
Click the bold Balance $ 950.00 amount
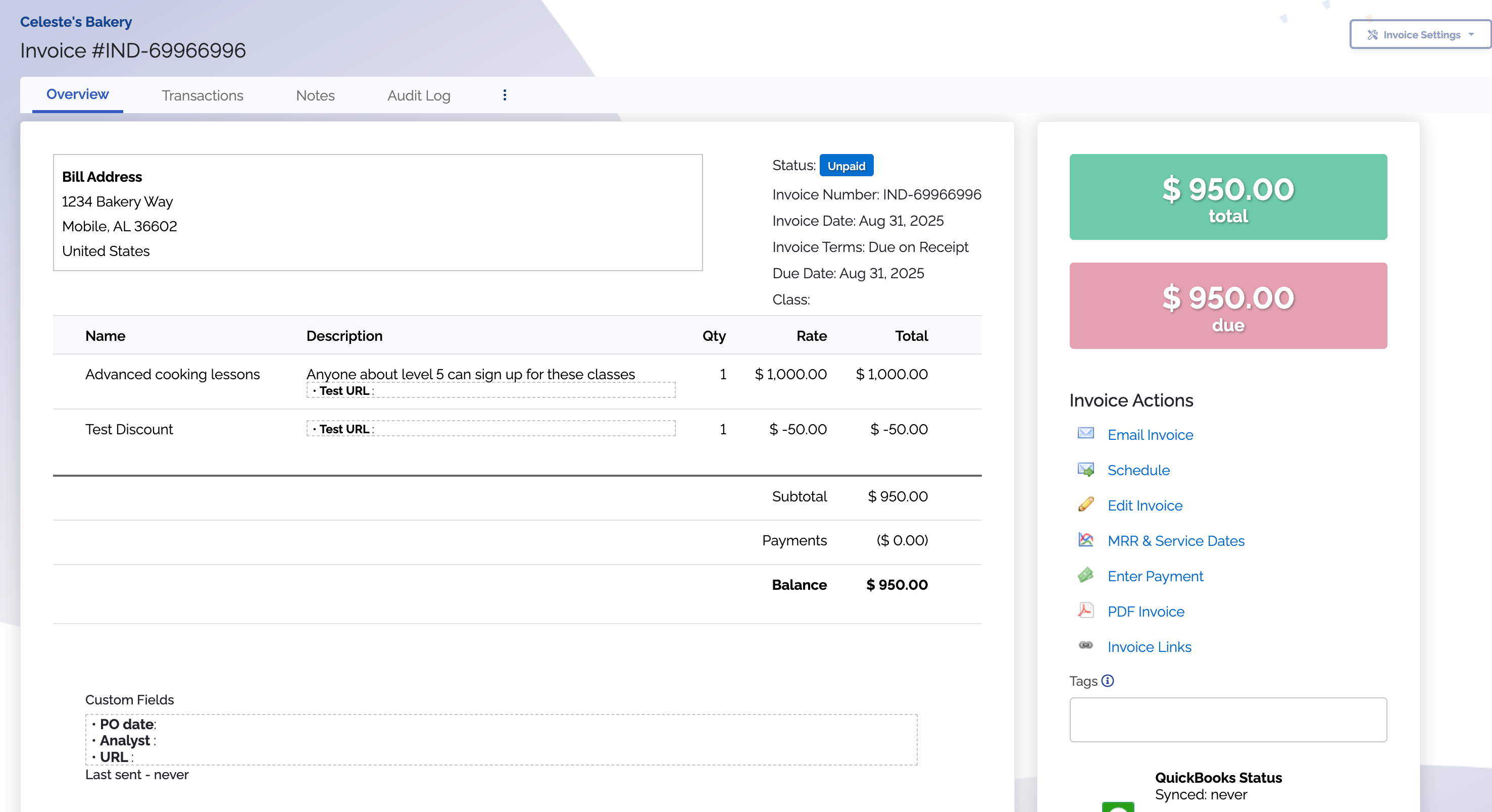[897, 585]
